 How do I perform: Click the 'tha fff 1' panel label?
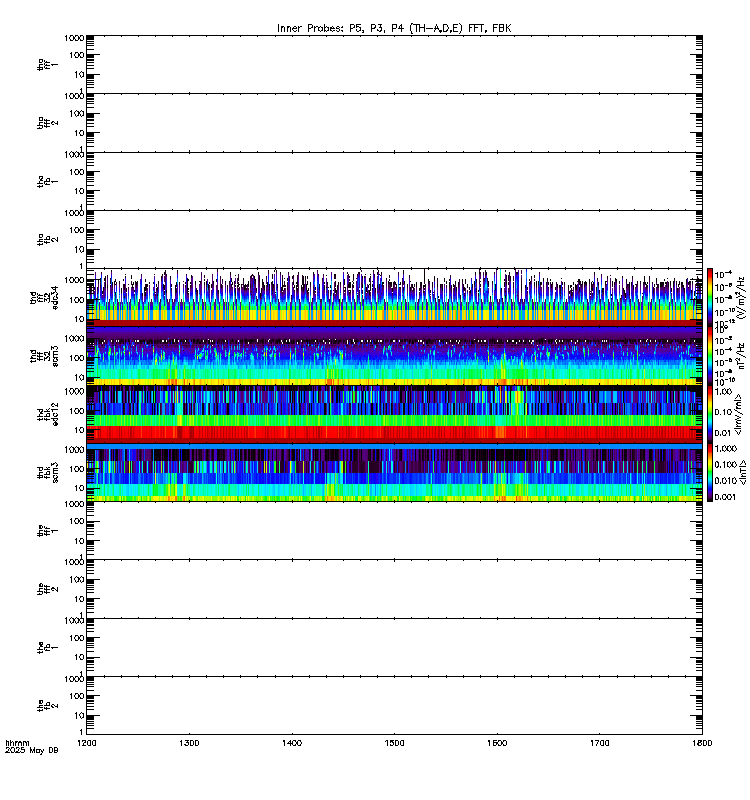point(47,64)
